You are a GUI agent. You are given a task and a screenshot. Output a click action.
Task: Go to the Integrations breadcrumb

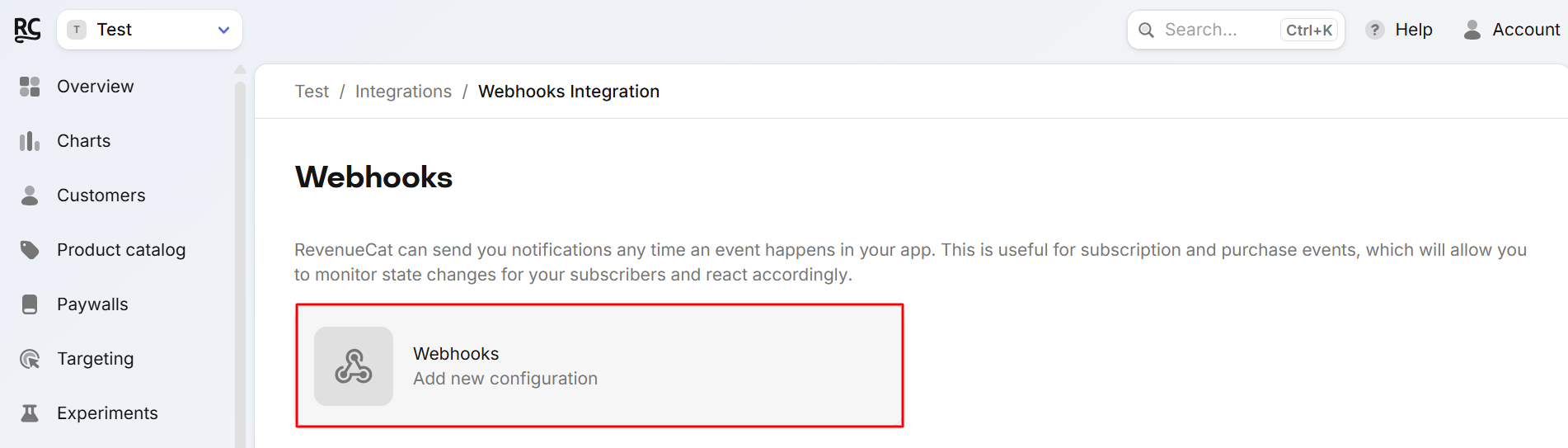403,92
